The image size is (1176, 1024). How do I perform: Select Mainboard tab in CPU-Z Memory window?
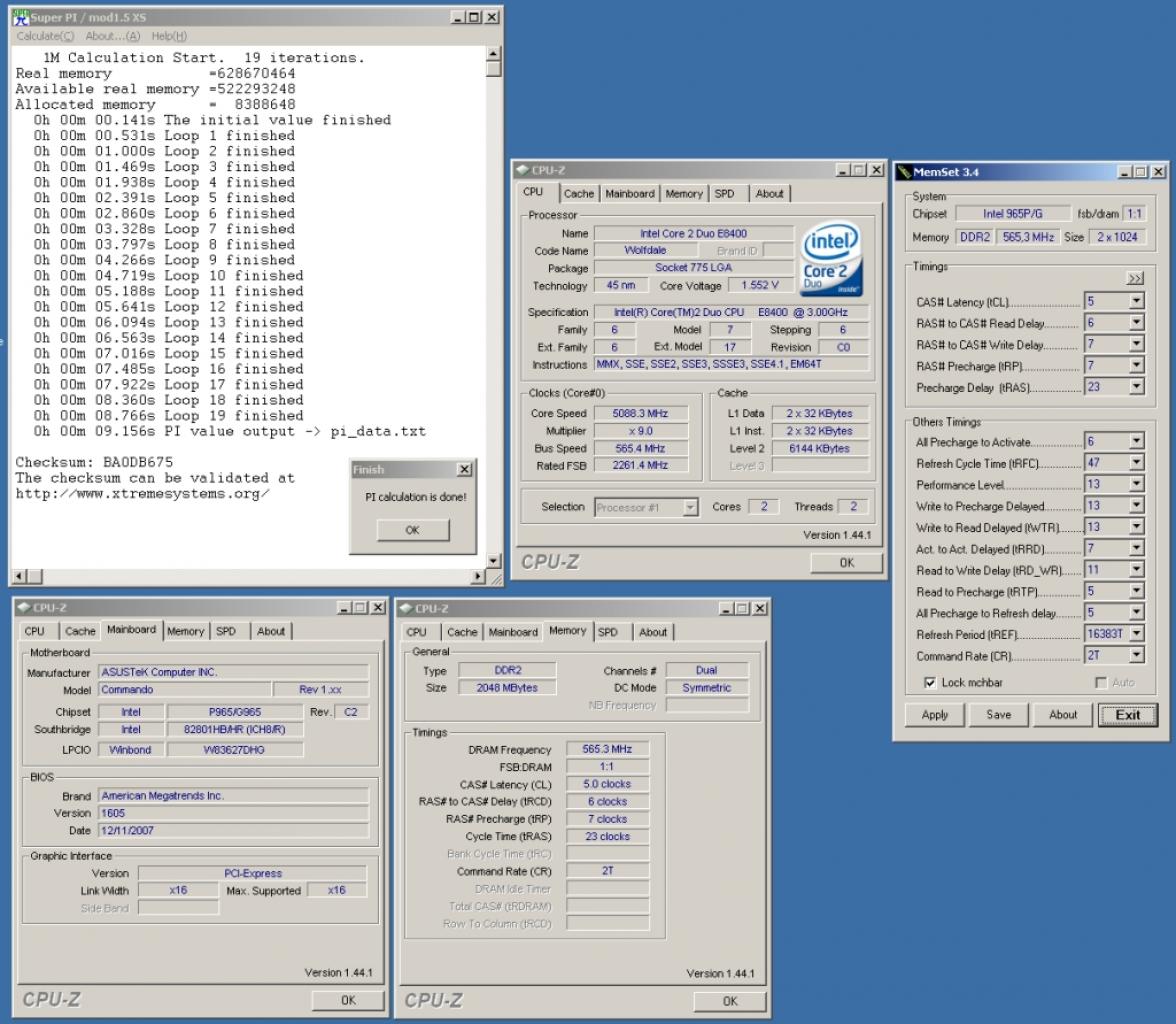point(513,632)
